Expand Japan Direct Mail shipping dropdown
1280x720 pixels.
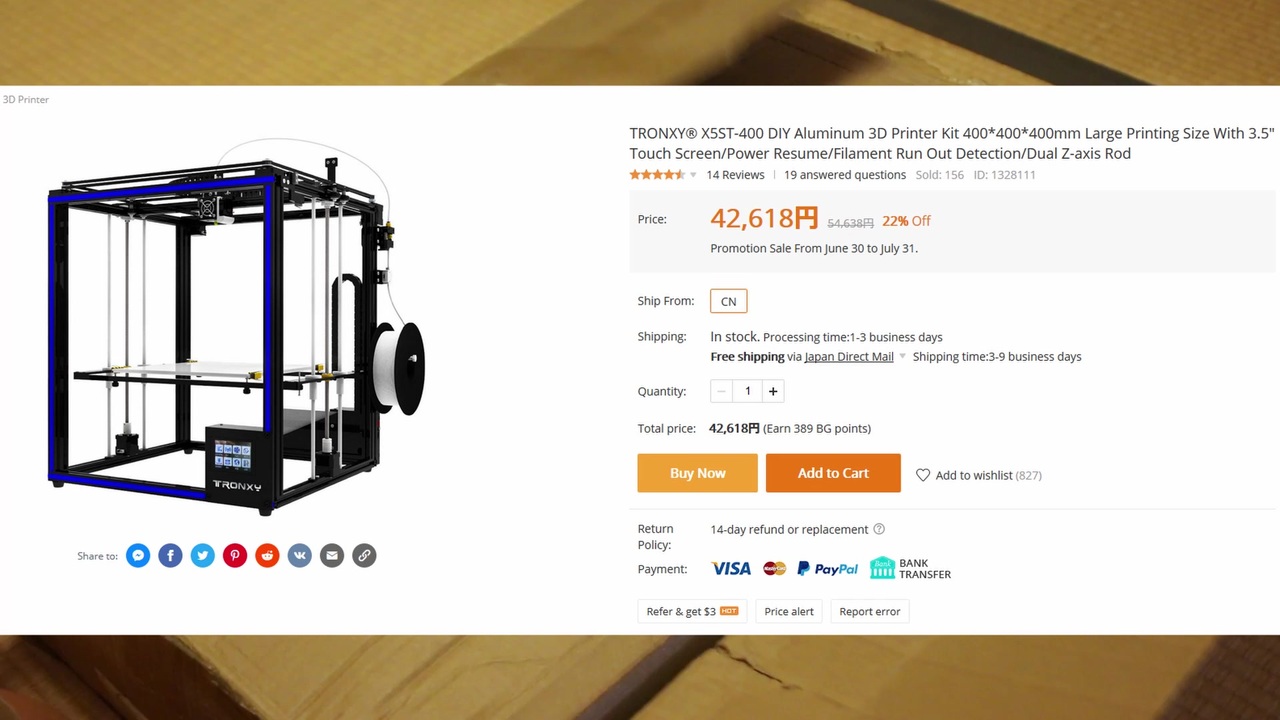902,356
